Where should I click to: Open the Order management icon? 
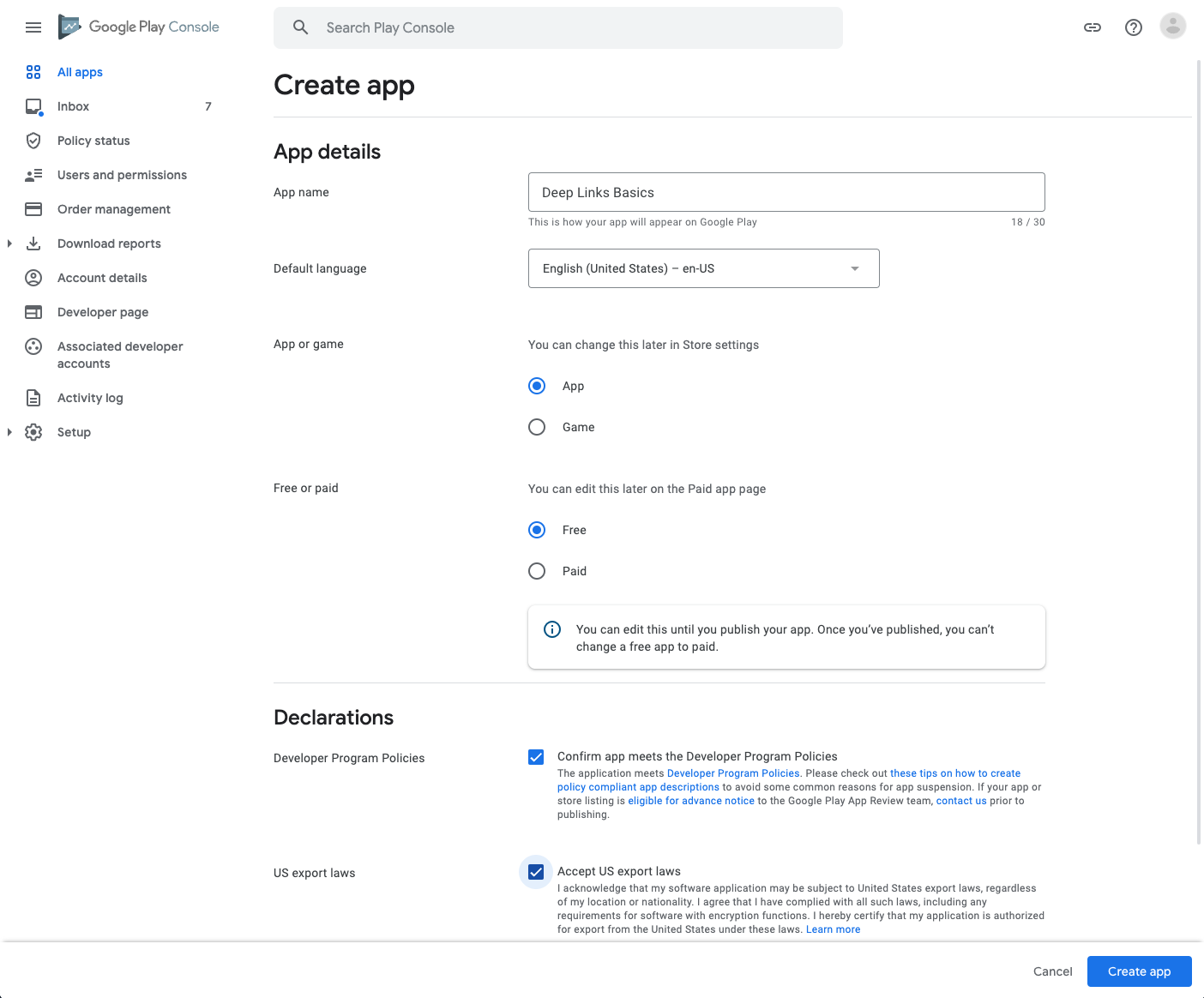(33, 209)
